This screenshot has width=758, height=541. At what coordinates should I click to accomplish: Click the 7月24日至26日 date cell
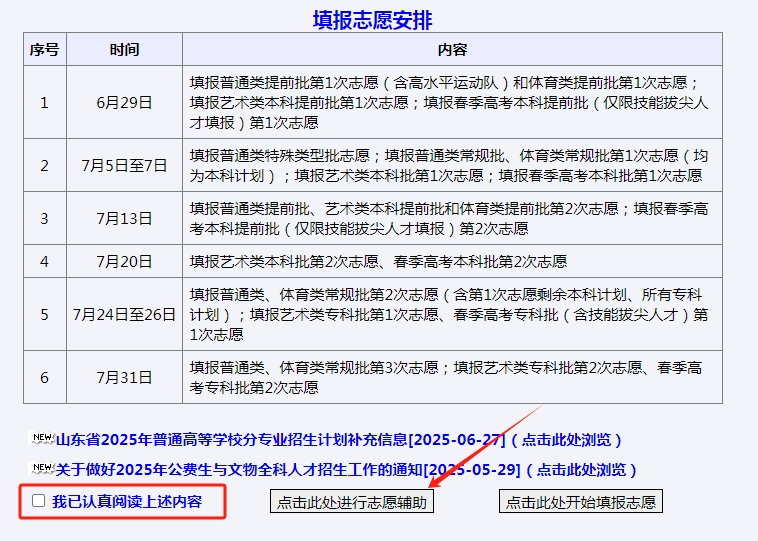(x=124, y=314)
